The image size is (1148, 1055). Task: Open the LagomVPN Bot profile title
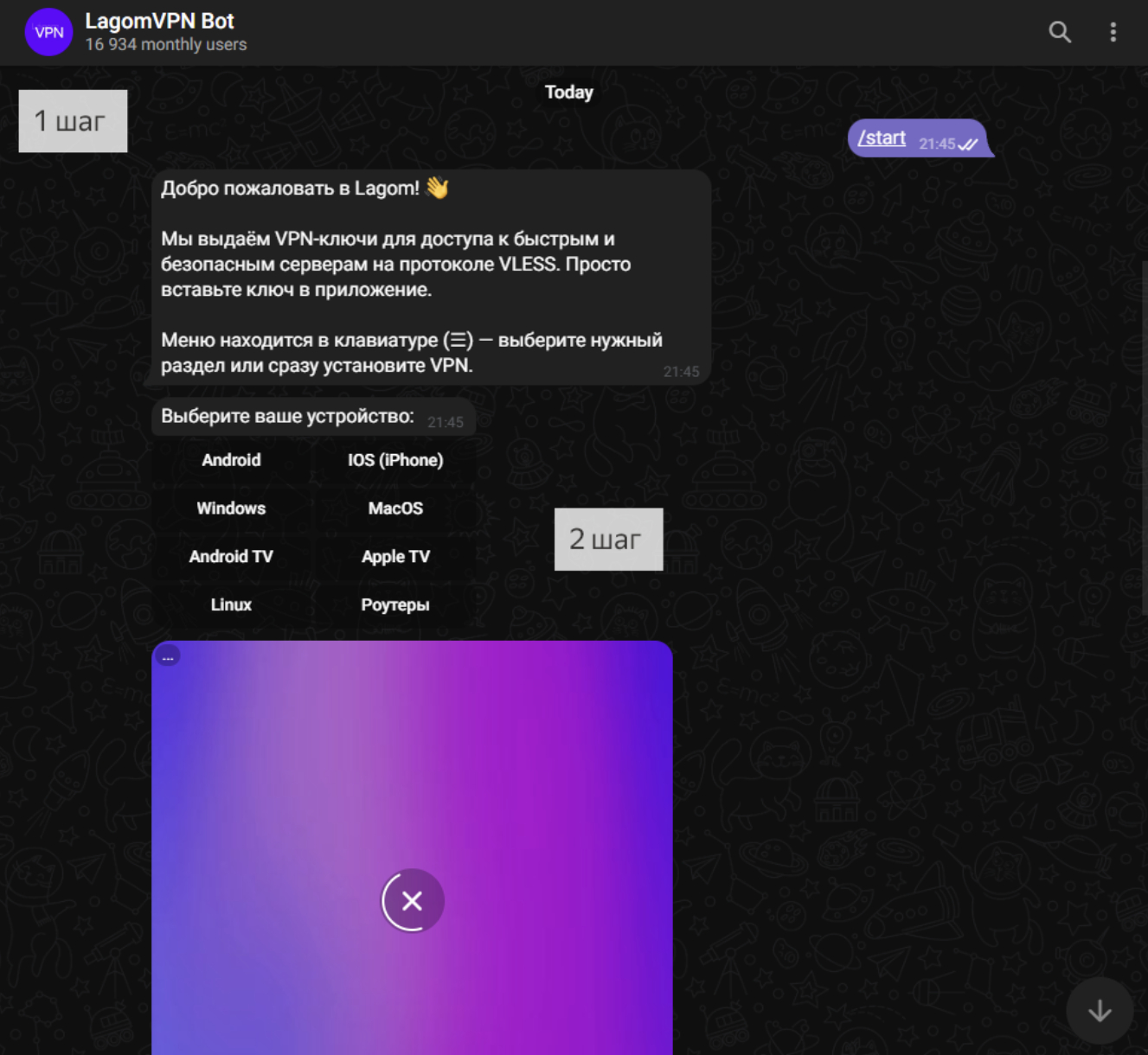click(x=159, y=21)
